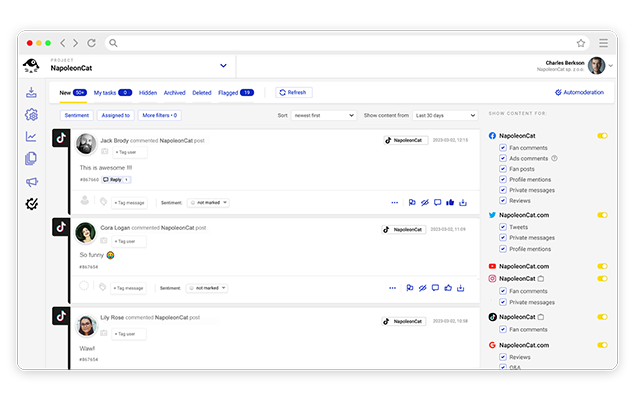Image resolution: width=640 pixels, height=411 pixels.
Task: Switch to the Archived tab
Action: (175, 92)
